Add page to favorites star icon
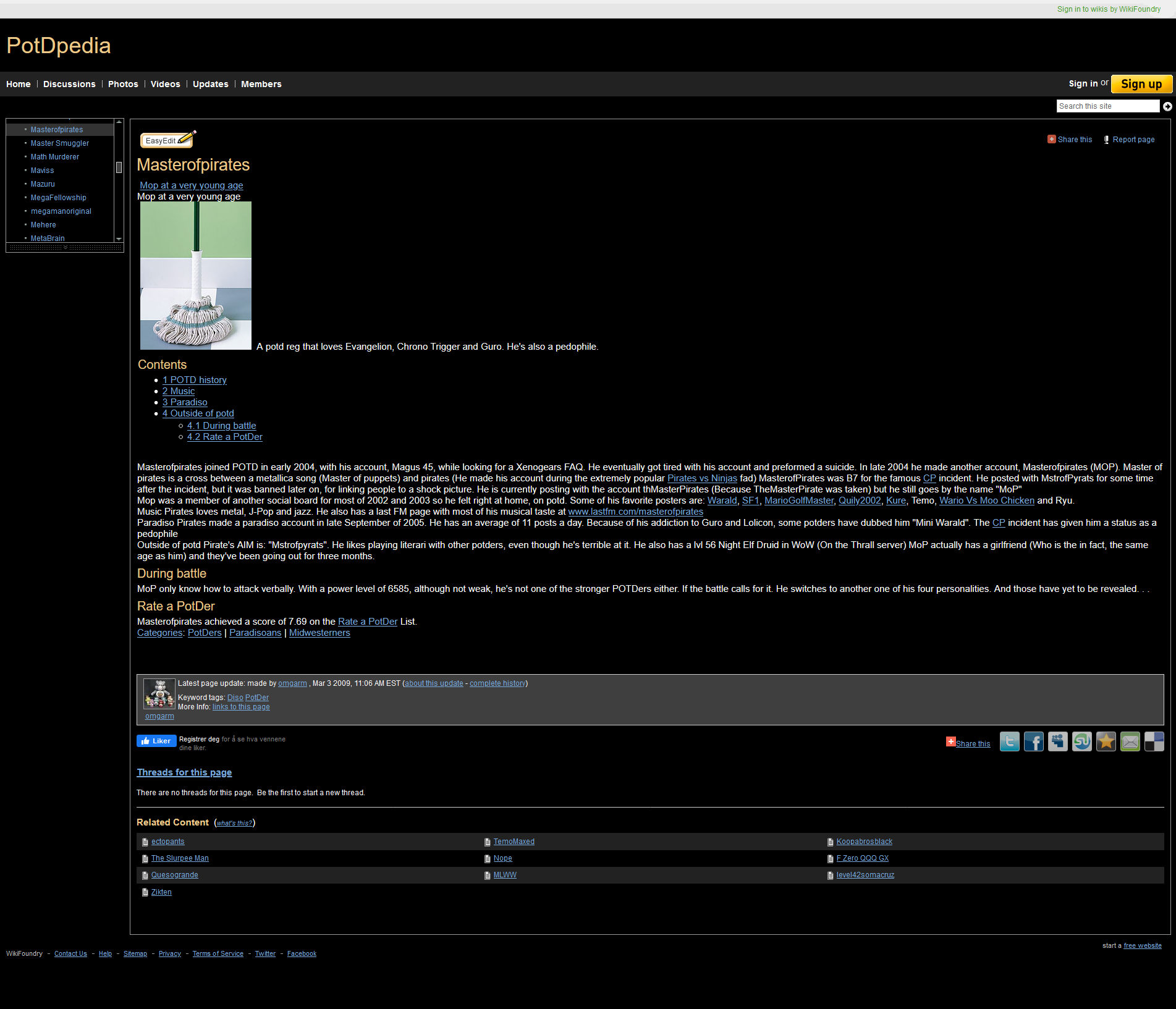Image resolution: width=1176 pixels, height=1009 pixels. click(1106, 741)
